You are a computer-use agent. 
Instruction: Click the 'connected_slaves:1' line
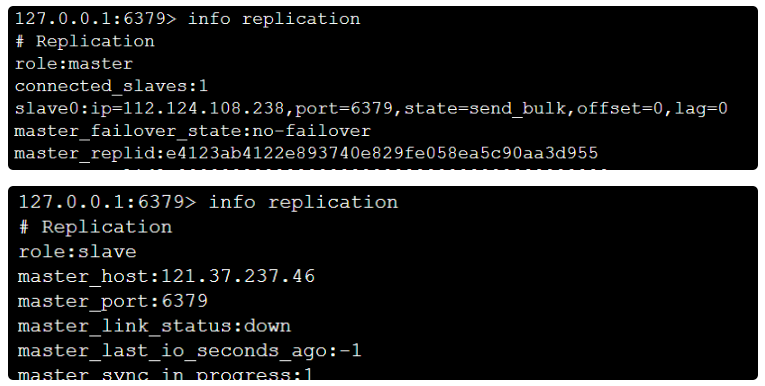[111, 86]
